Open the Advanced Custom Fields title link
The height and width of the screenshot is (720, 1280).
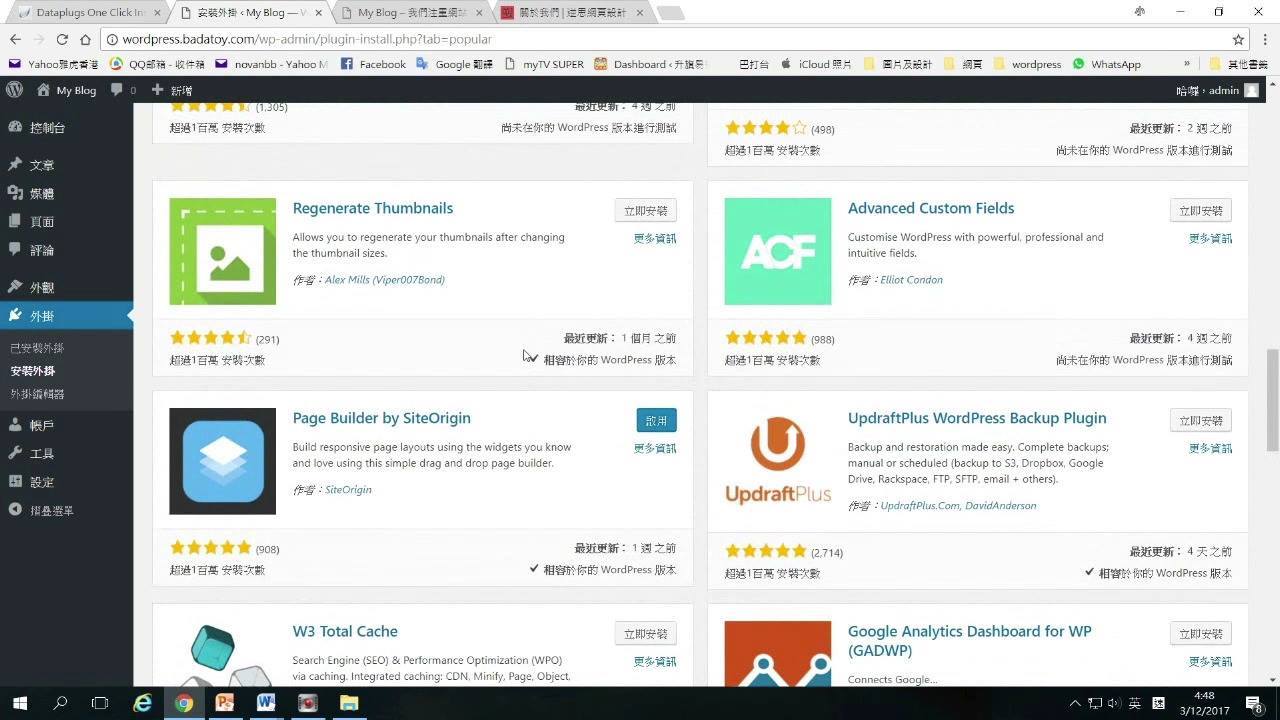pyautogui.click(x=931, y=208)
